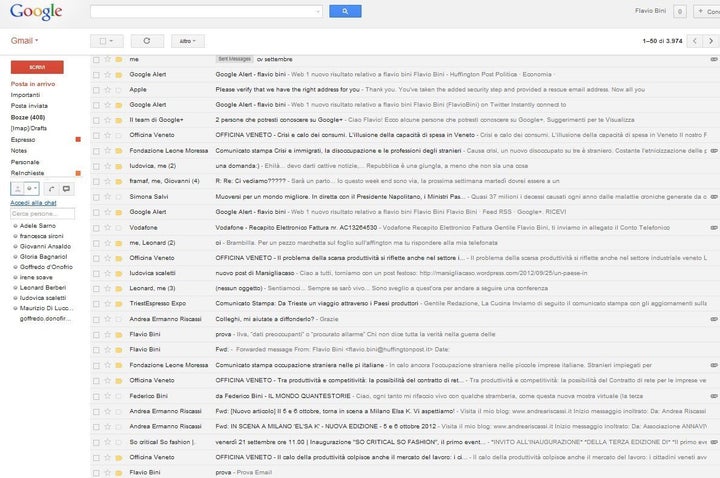The height and width of the screenshot is (478, 720).
Task: Open the Notes label
Action: (18, 151)
